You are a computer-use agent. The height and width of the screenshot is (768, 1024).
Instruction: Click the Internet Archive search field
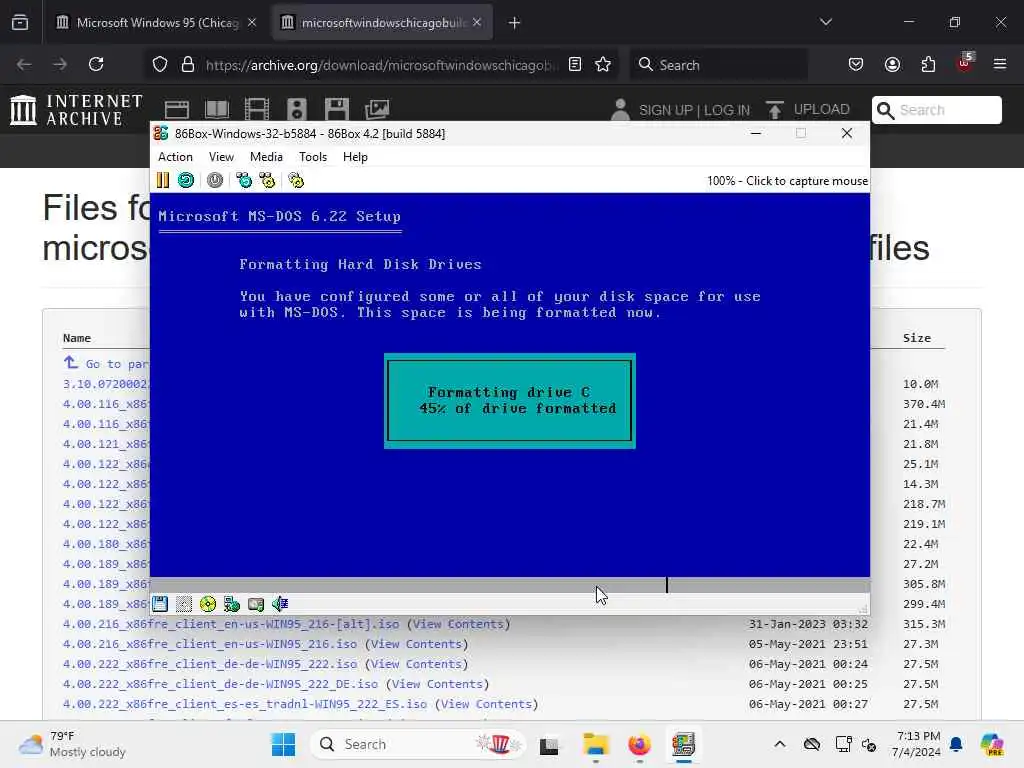pyautogui.click(x=936, y=110)
